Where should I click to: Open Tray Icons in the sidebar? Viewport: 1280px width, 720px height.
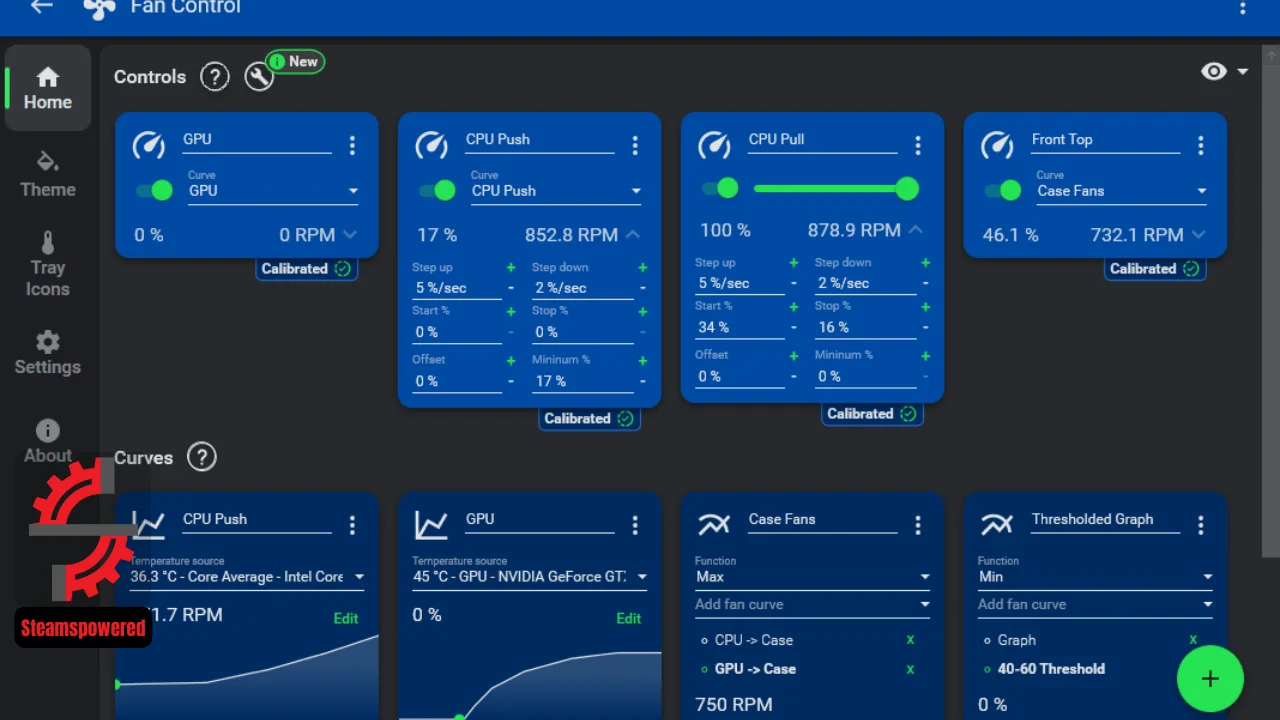48,265
